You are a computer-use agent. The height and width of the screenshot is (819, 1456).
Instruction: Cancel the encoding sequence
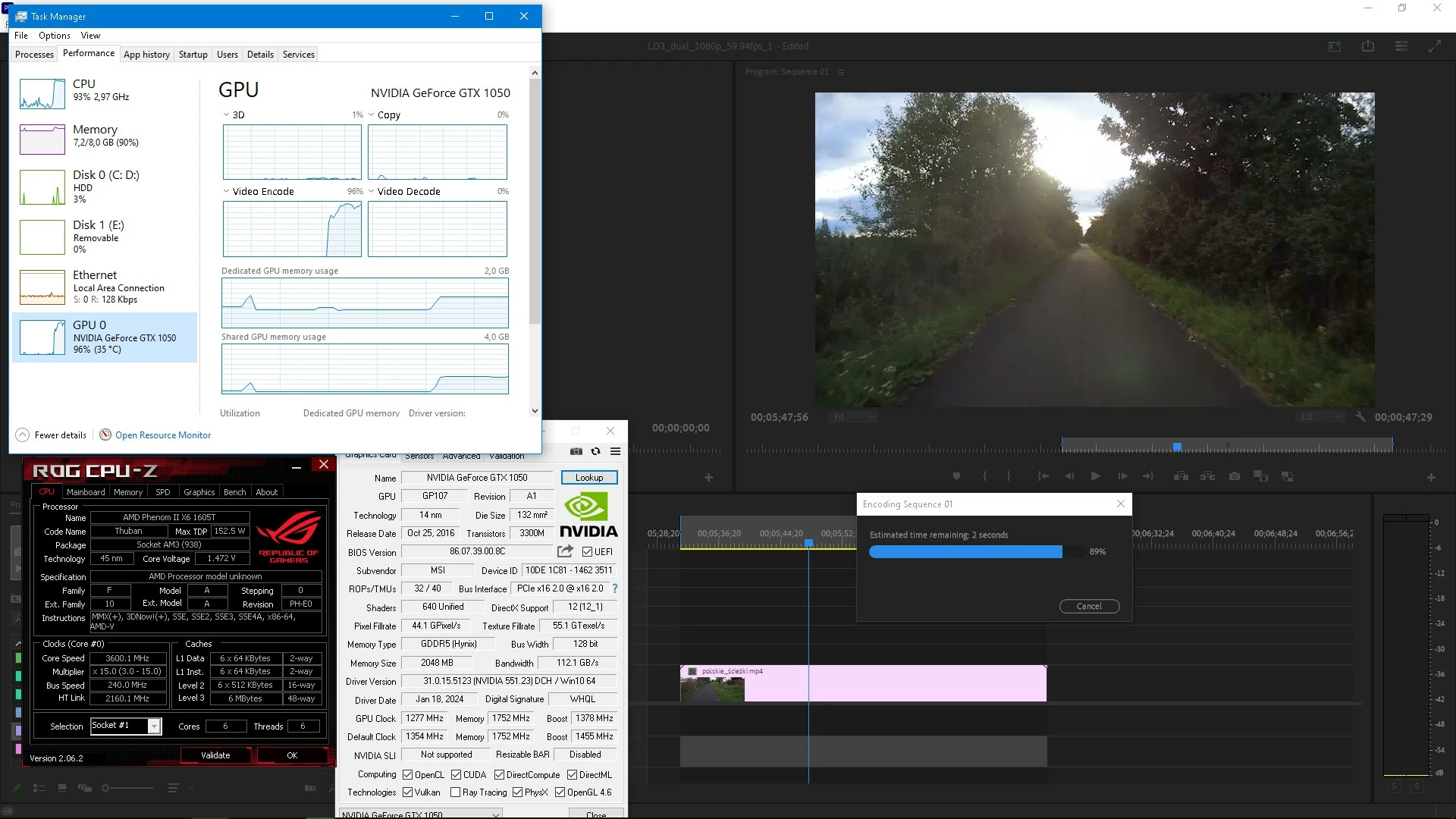point(1089,606)
